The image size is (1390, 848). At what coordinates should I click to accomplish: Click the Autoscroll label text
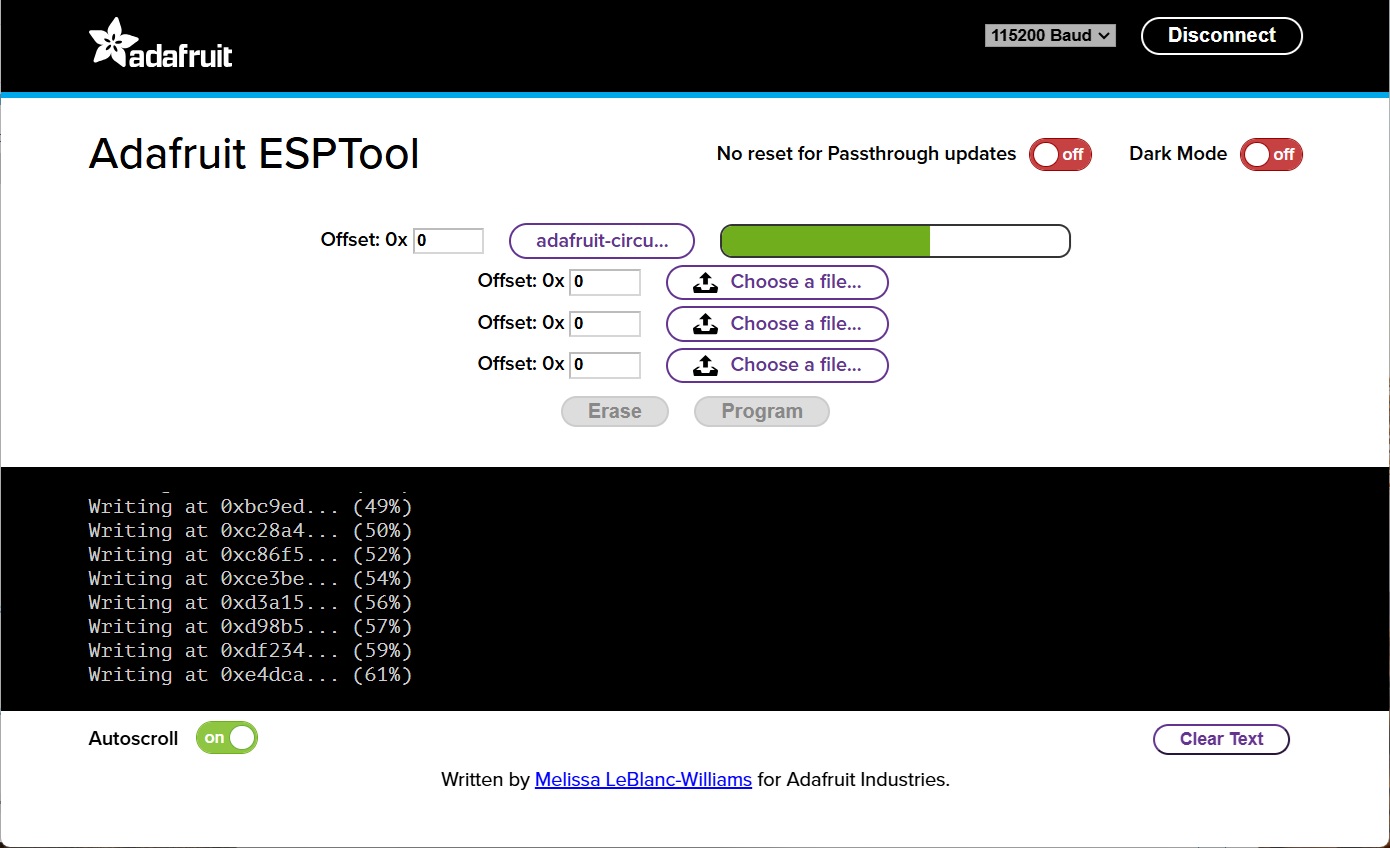pyautogui.click(x=133, y=739)
